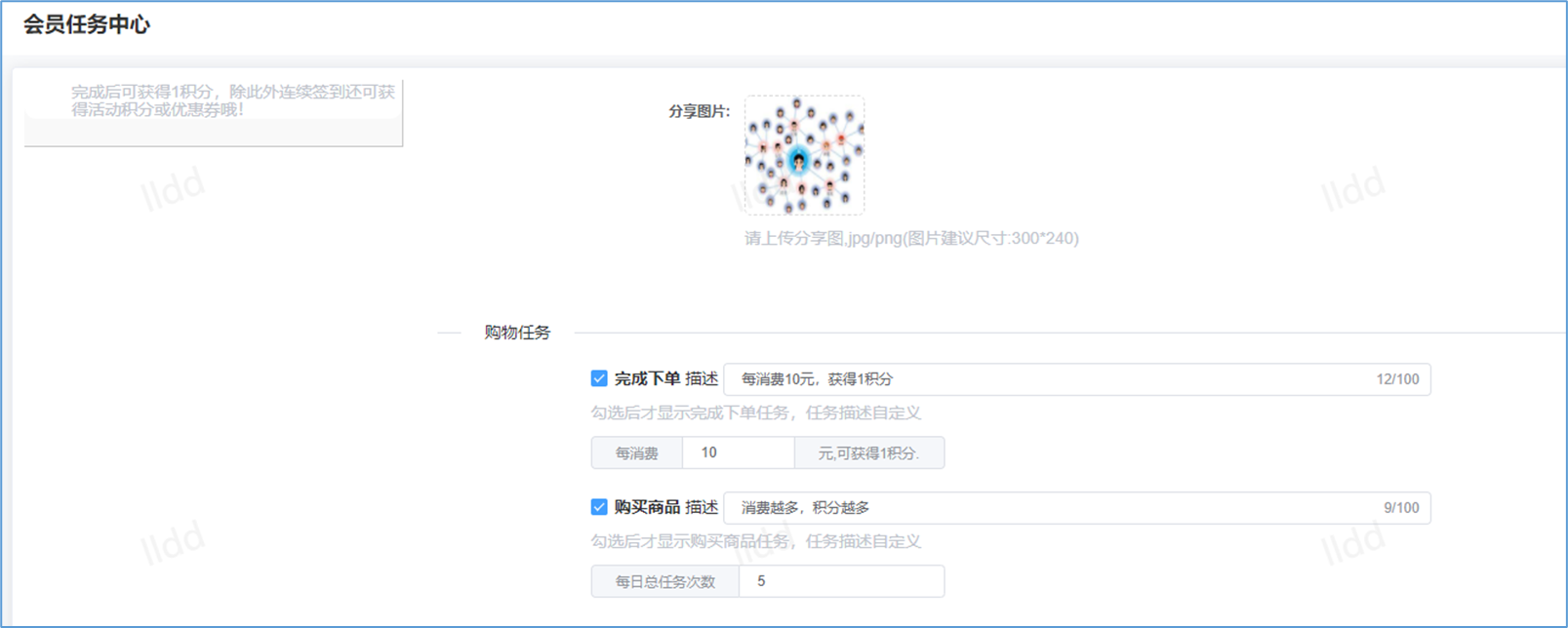The height and width of the screenshot is (628, 1568).
Task: Click the sign-in preview text 完成后可获得1积分
Action: click(233, 100)
